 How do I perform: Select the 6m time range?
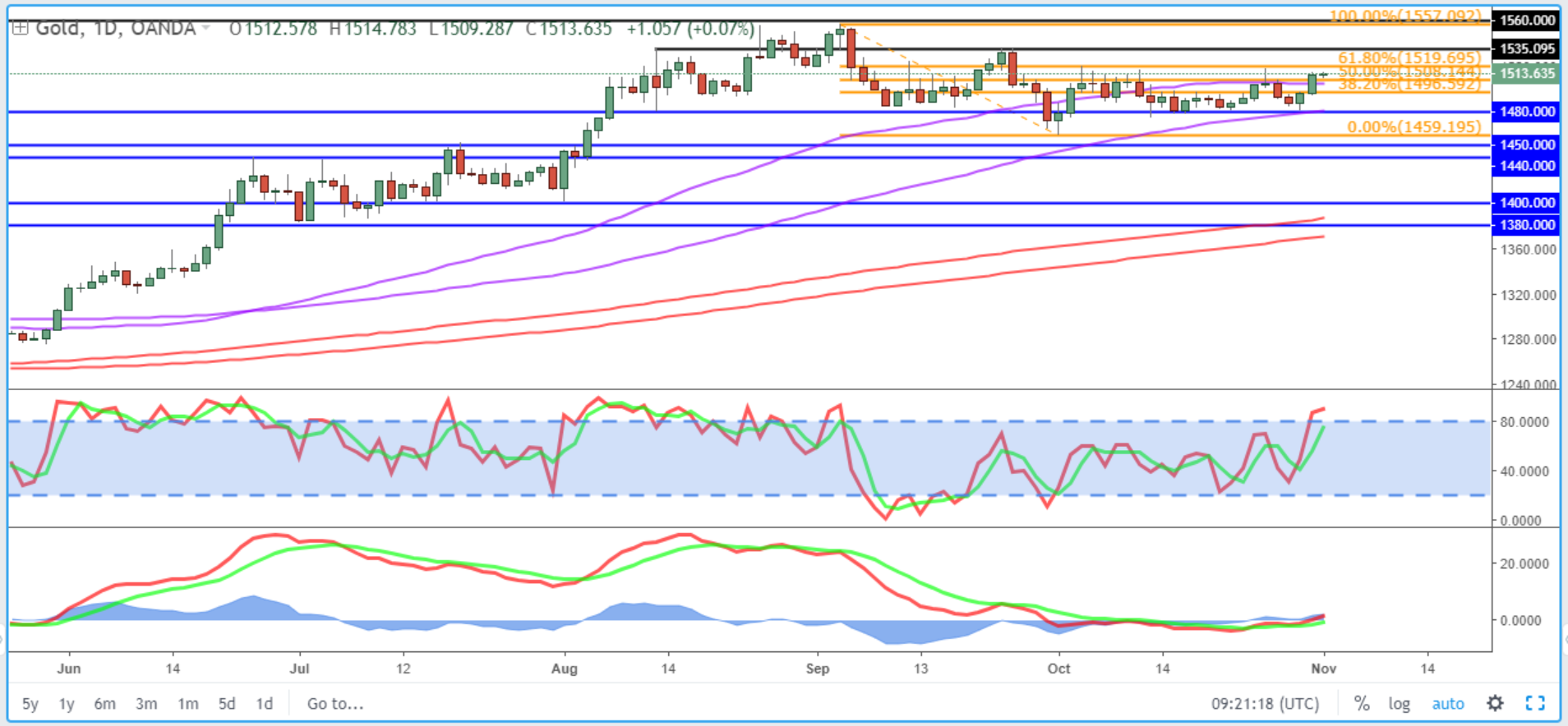pyautogui.click(x=104, y=704)
